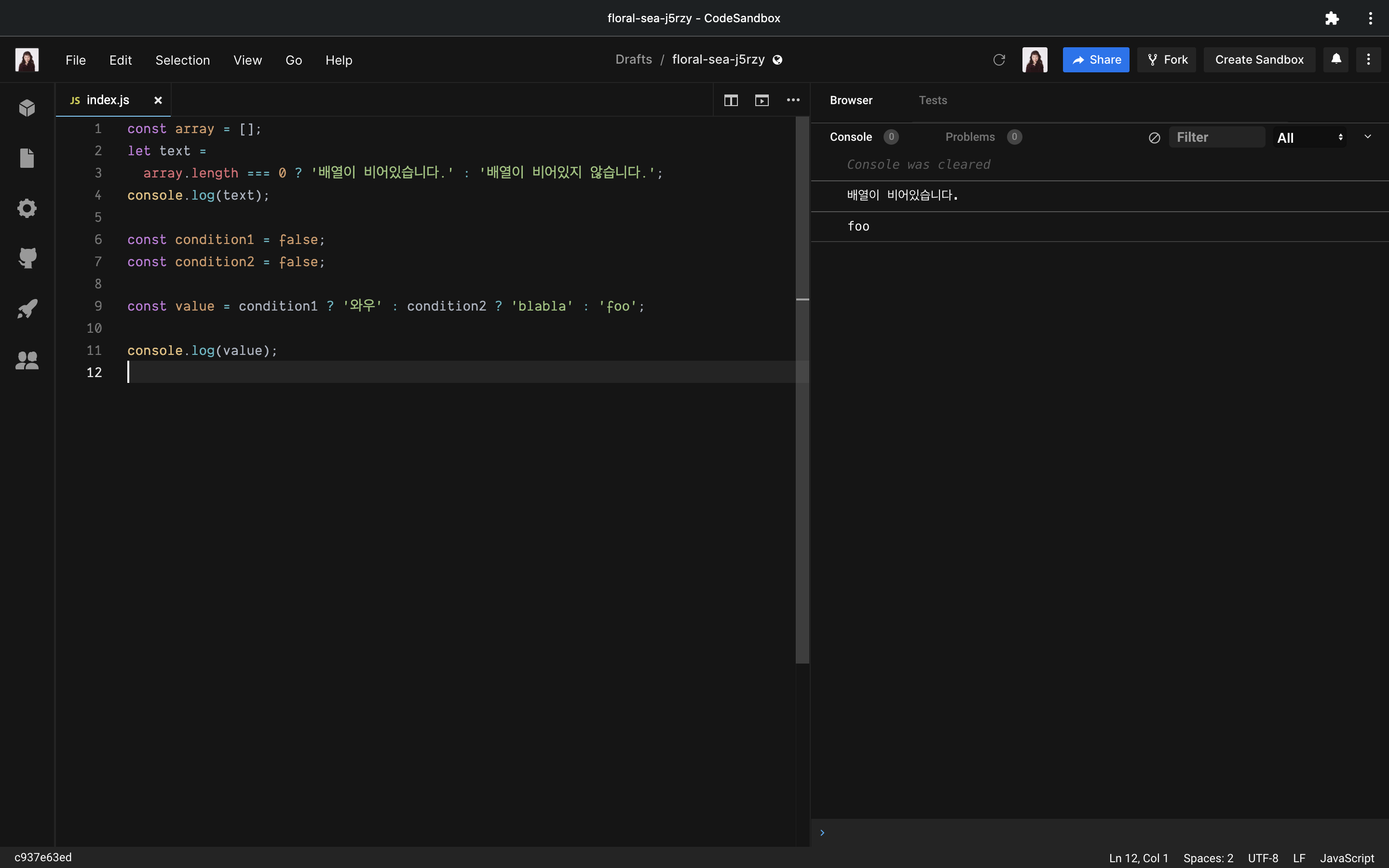Click on const condition1 = false; line
This screenshot has height=868, width=1389.
pyautogui.click(x=226, y=239)
